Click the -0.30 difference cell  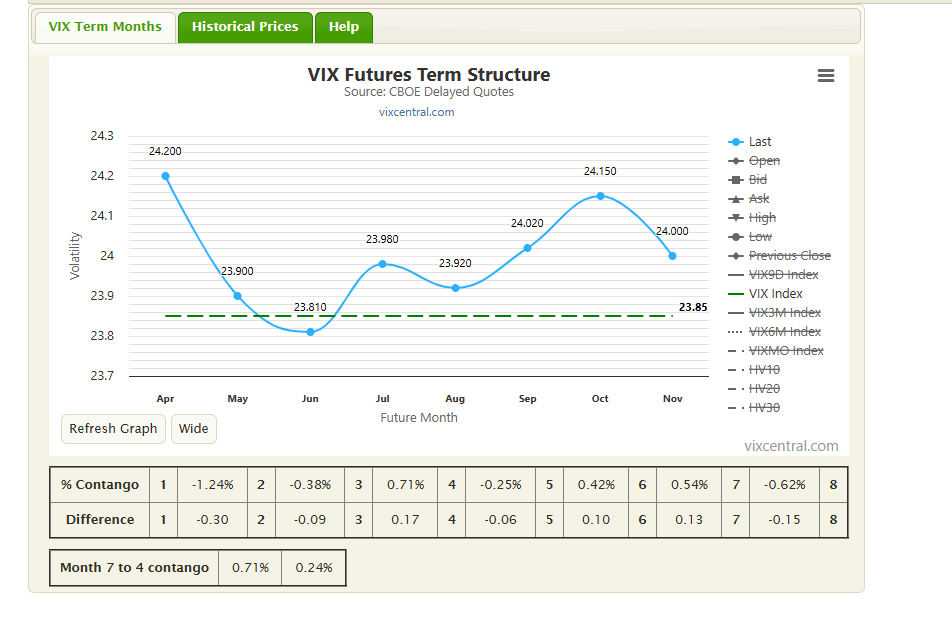pos(212,520)
